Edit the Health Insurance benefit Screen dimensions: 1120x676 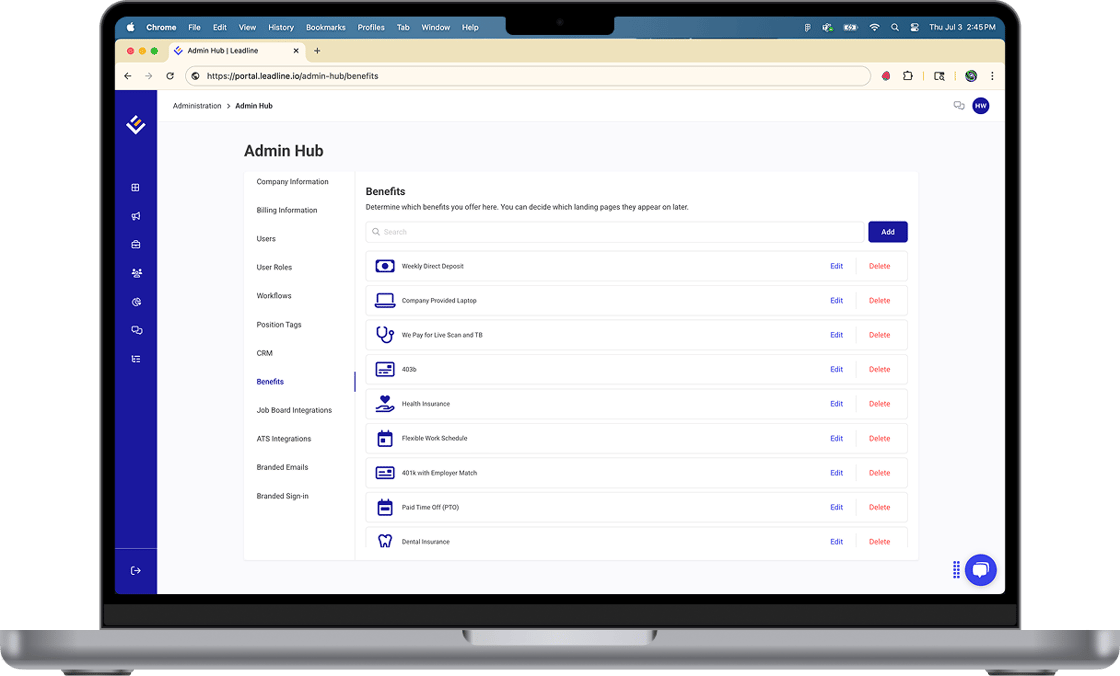836,403
